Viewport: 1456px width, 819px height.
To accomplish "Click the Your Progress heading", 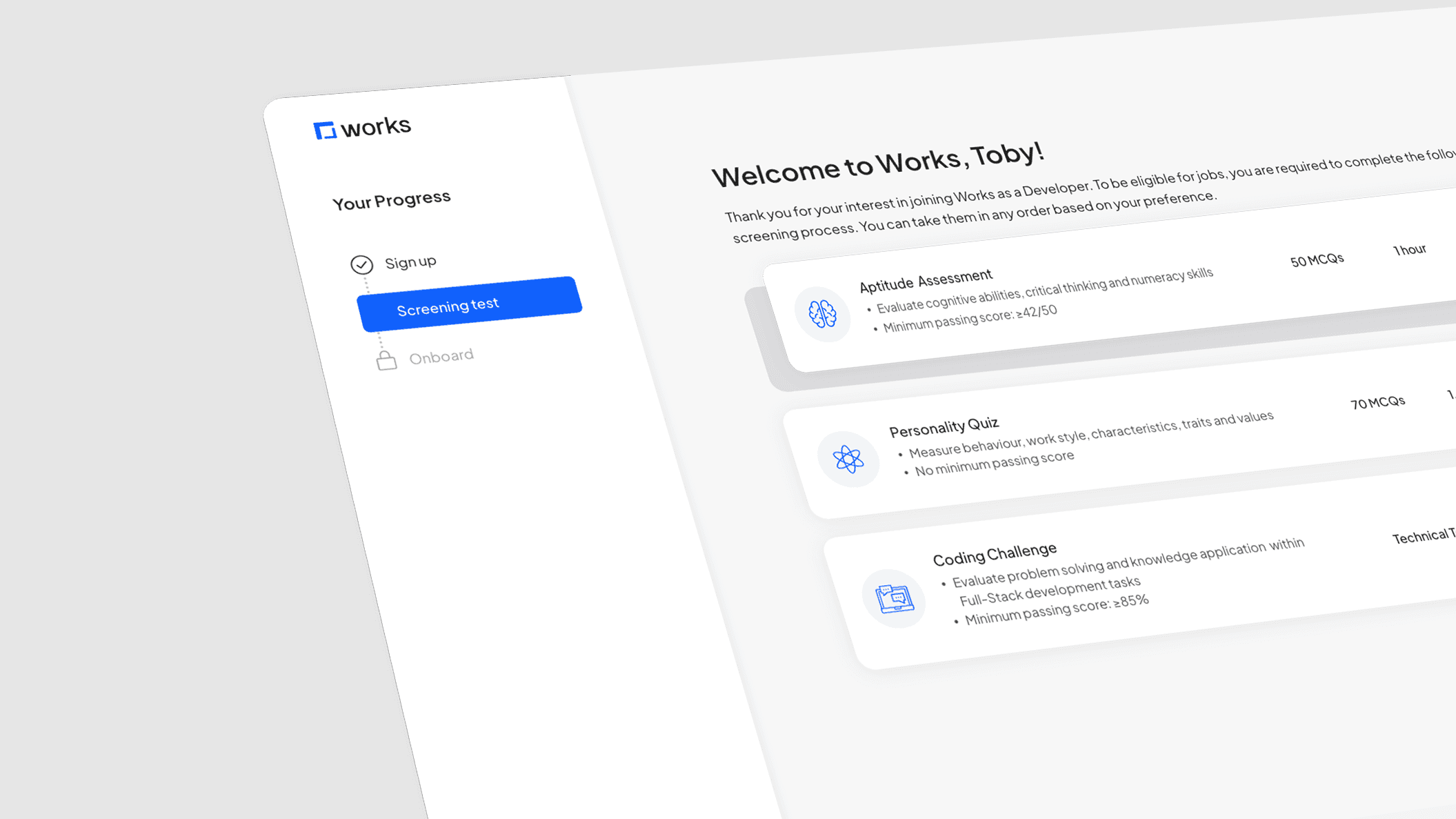I will coord(391,200).
